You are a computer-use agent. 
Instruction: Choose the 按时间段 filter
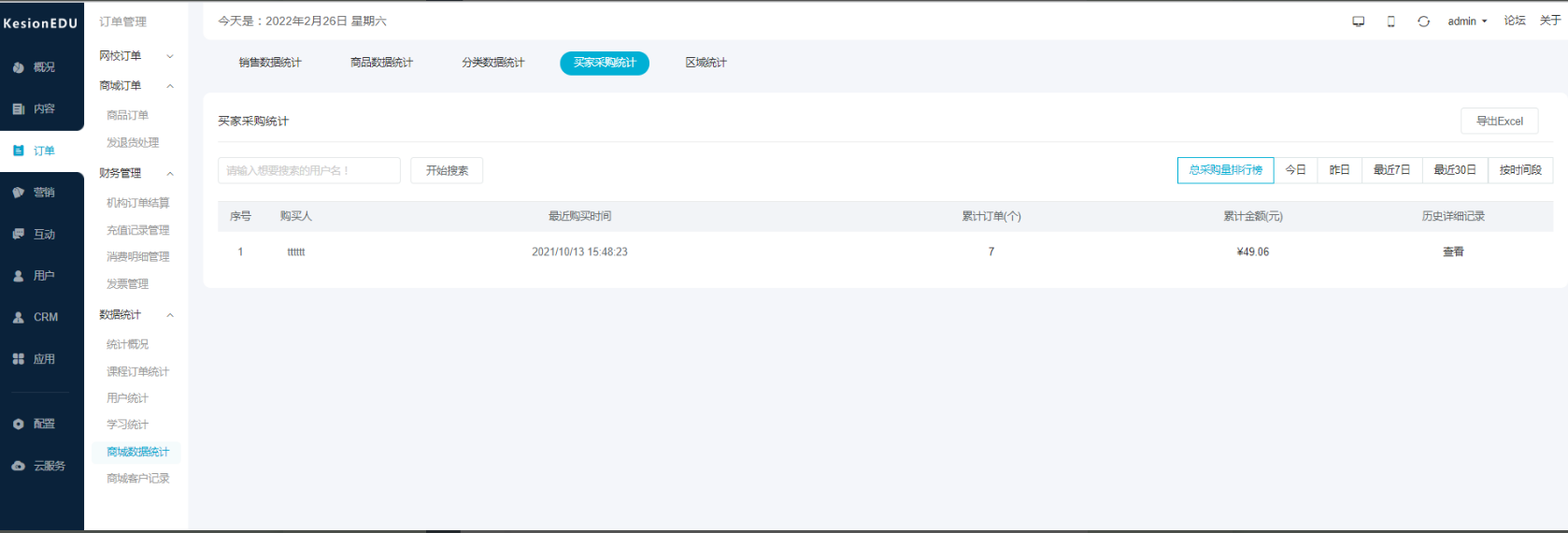(1520, 170)
